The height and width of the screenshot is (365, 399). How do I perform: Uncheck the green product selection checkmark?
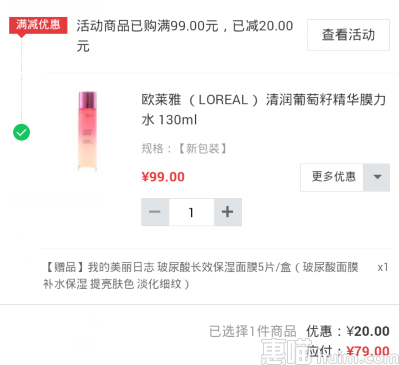coord(21,132)
